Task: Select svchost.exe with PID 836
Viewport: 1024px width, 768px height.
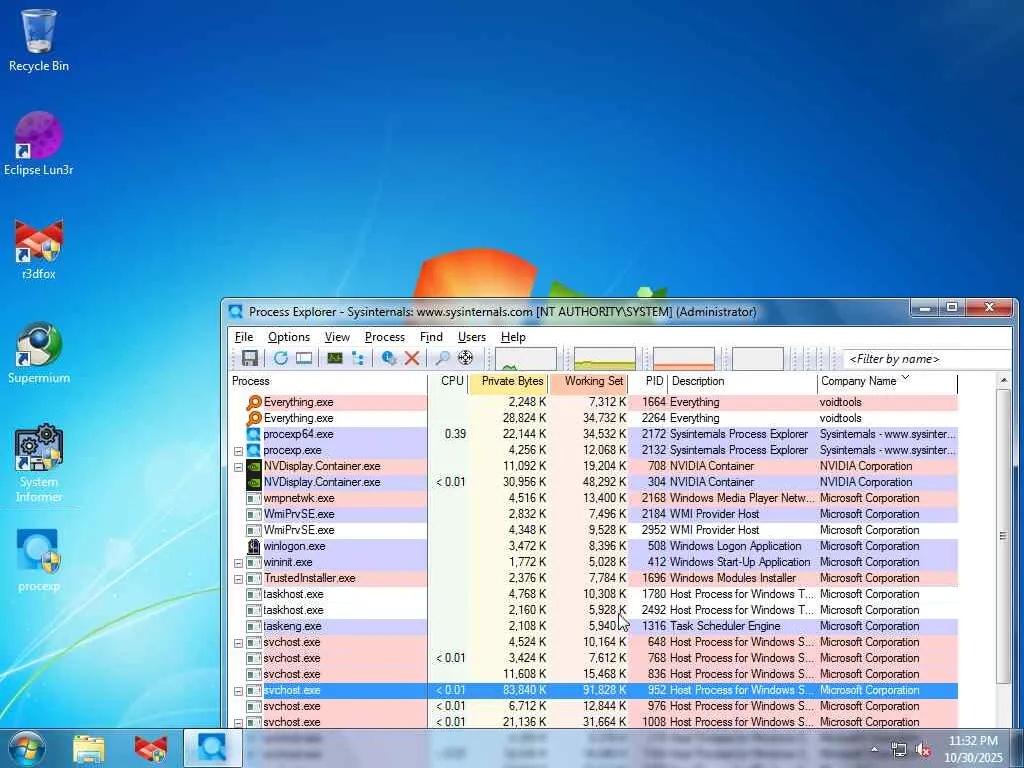Action: (594, 674)
